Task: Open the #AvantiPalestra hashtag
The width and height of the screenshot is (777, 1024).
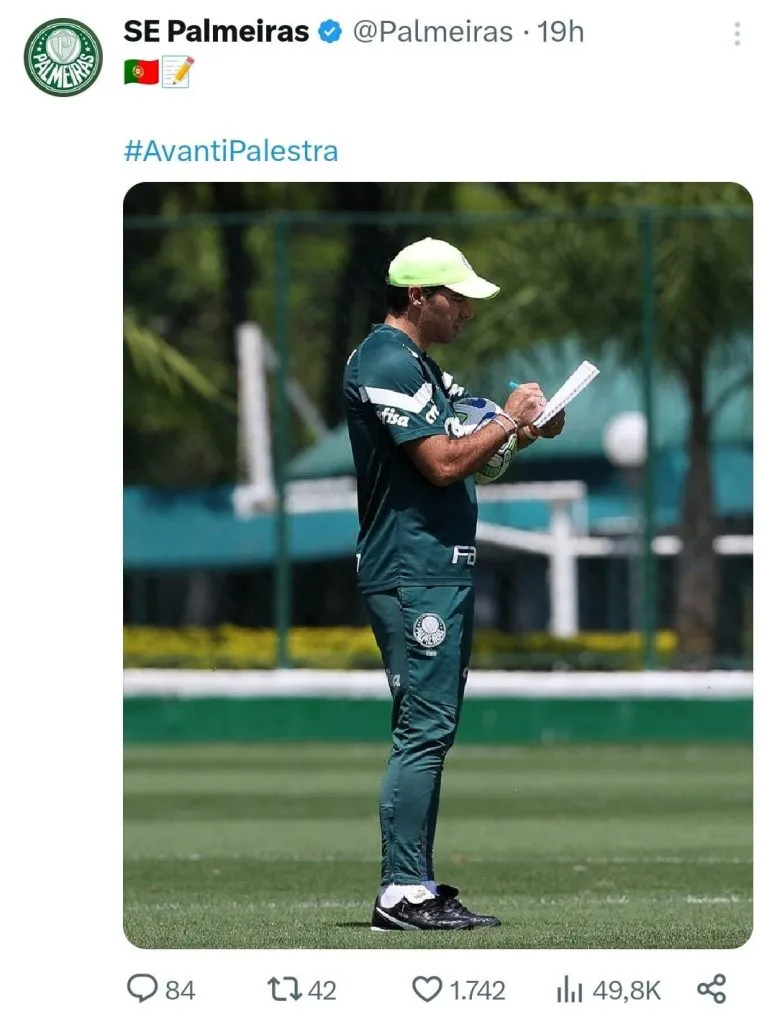Action: click(x=231, y=151)
